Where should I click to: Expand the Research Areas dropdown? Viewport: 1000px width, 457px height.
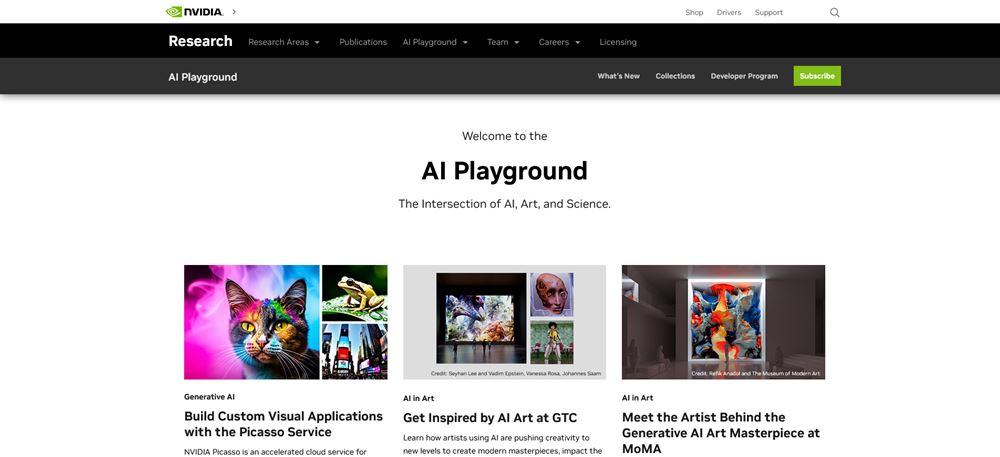point(284,42)
